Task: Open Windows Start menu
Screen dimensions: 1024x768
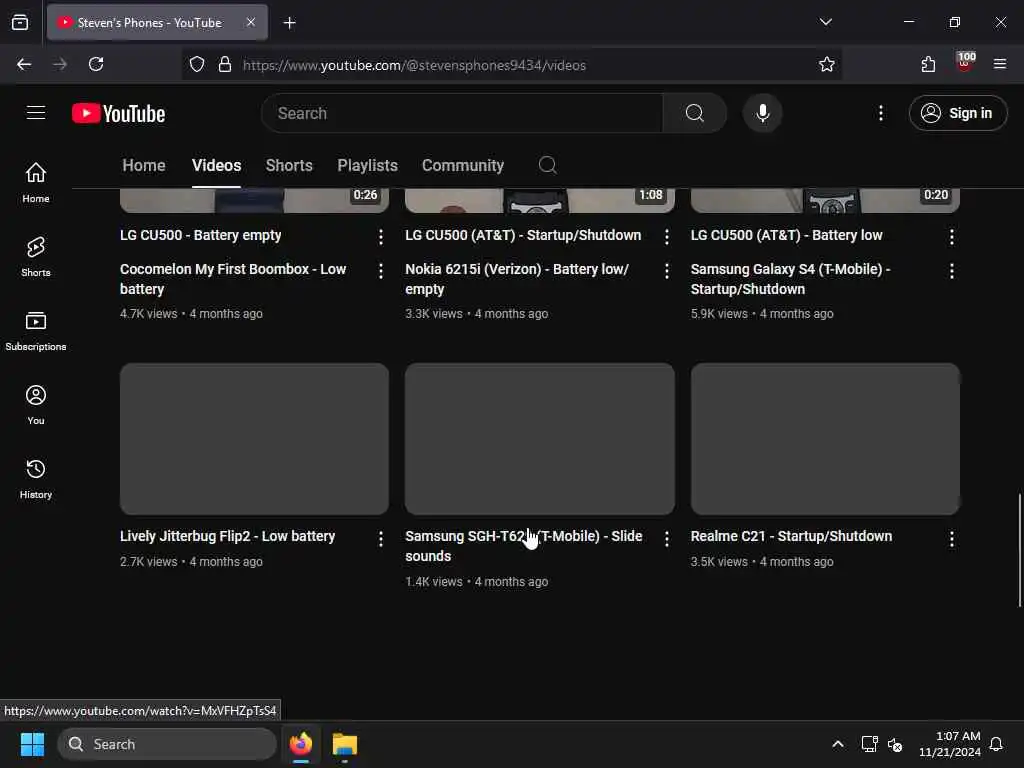Action: coord(32,744)
